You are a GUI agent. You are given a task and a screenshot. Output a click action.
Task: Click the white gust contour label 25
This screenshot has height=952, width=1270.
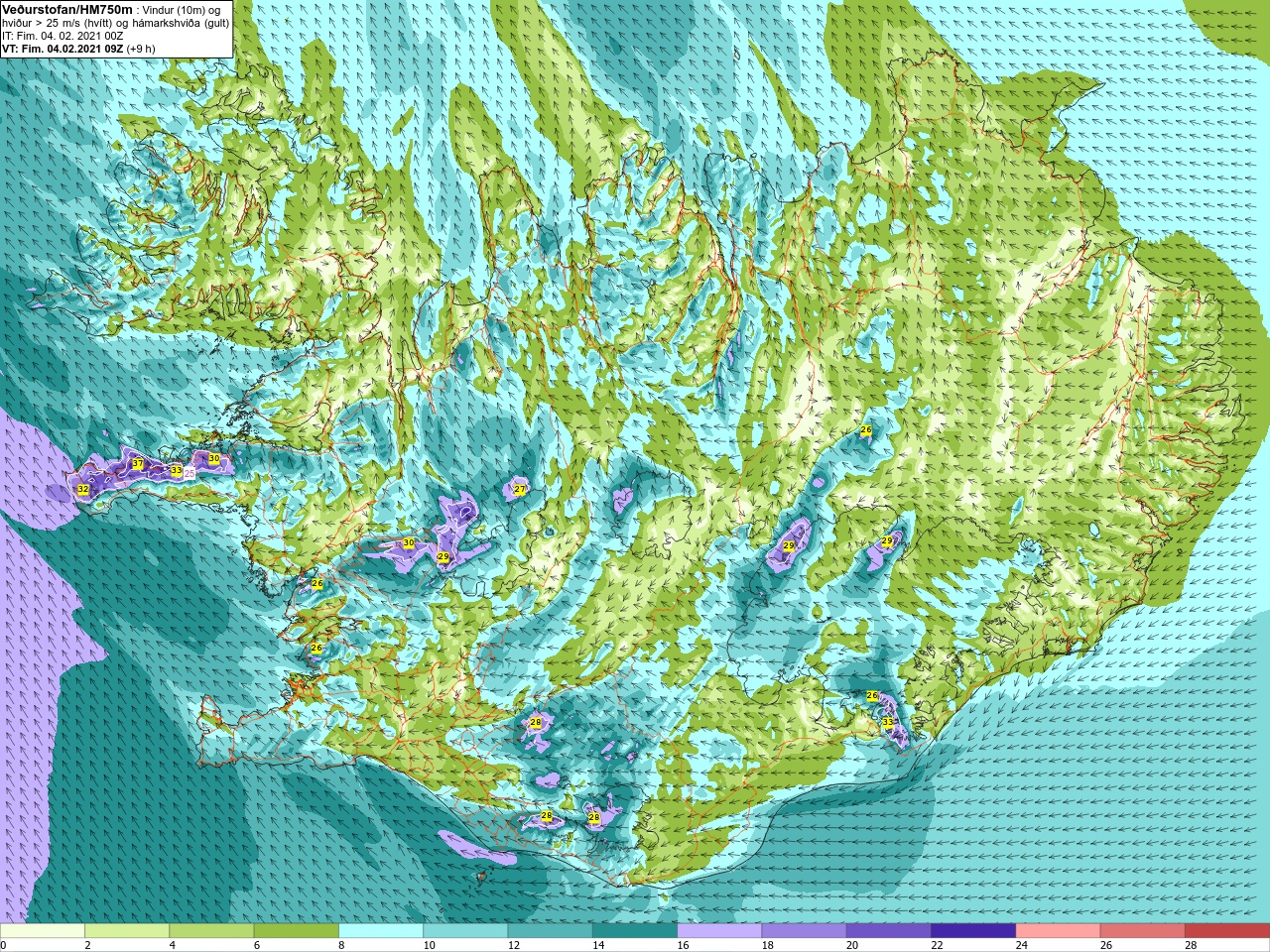(x=190, y=475)
